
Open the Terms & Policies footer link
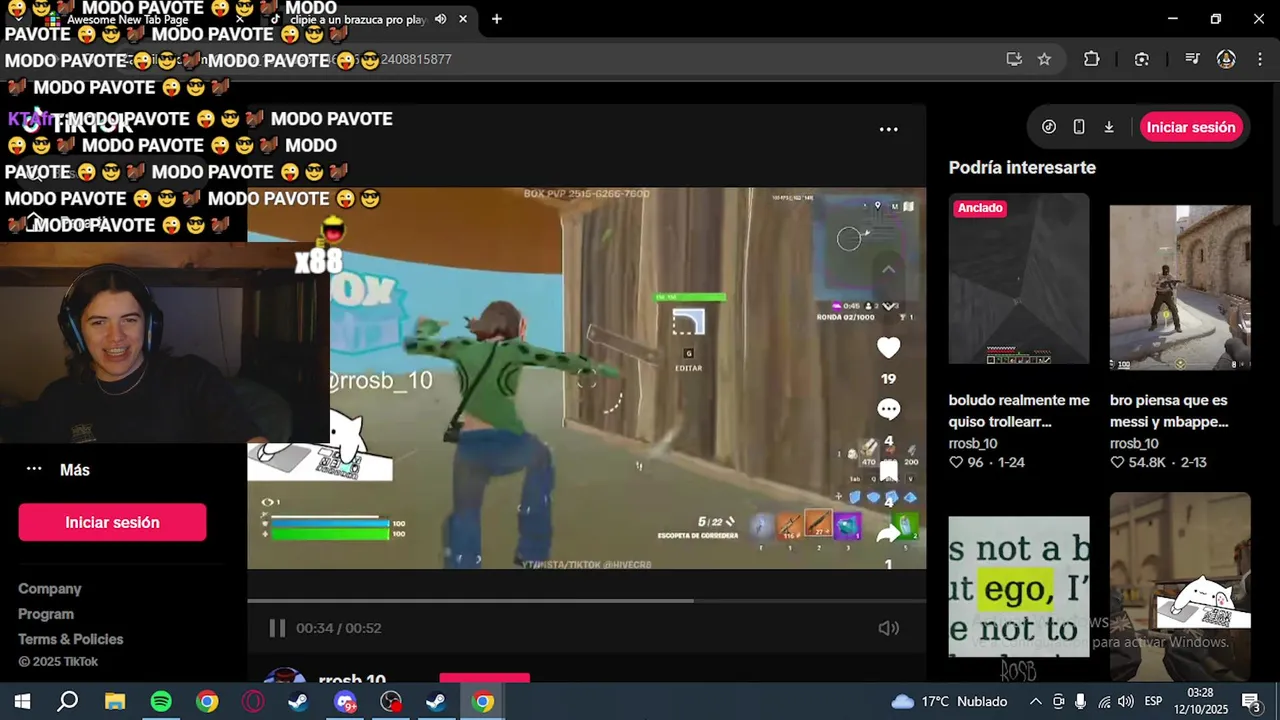[x=71, y=639]
